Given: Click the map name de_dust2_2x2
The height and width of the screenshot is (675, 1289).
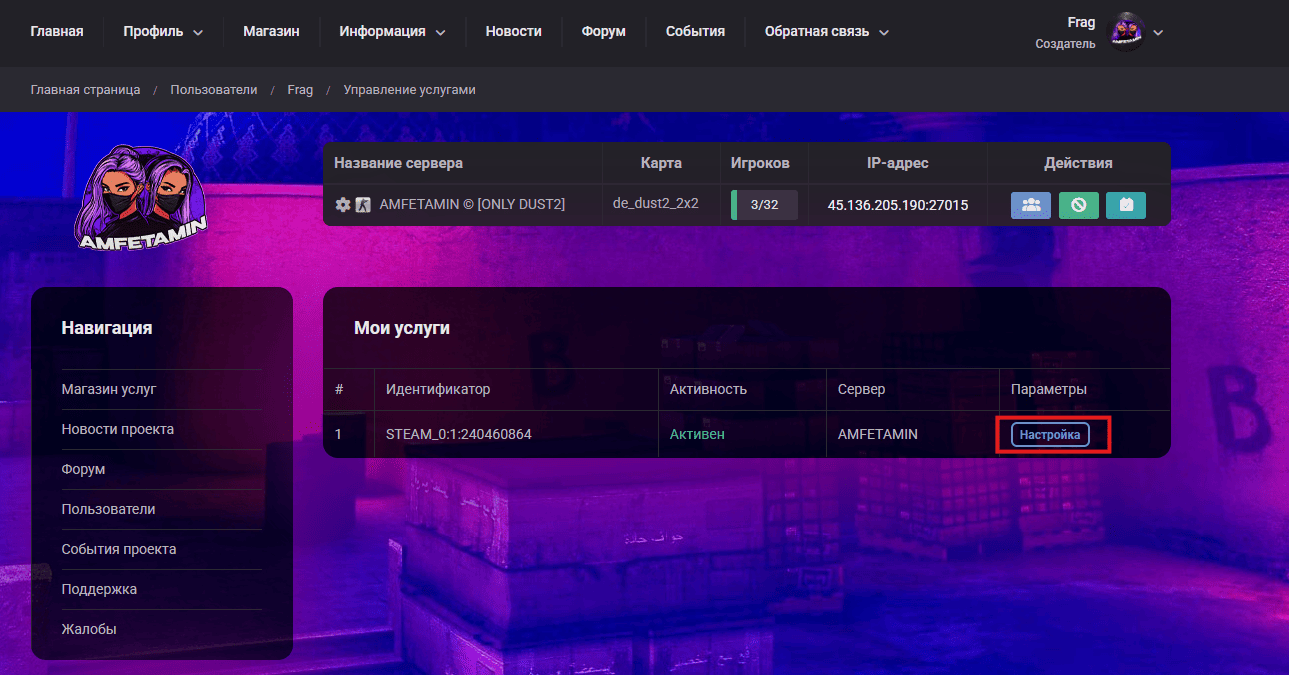Looking at the screenshot, I should pyautogui.click(x=655, y=203).
